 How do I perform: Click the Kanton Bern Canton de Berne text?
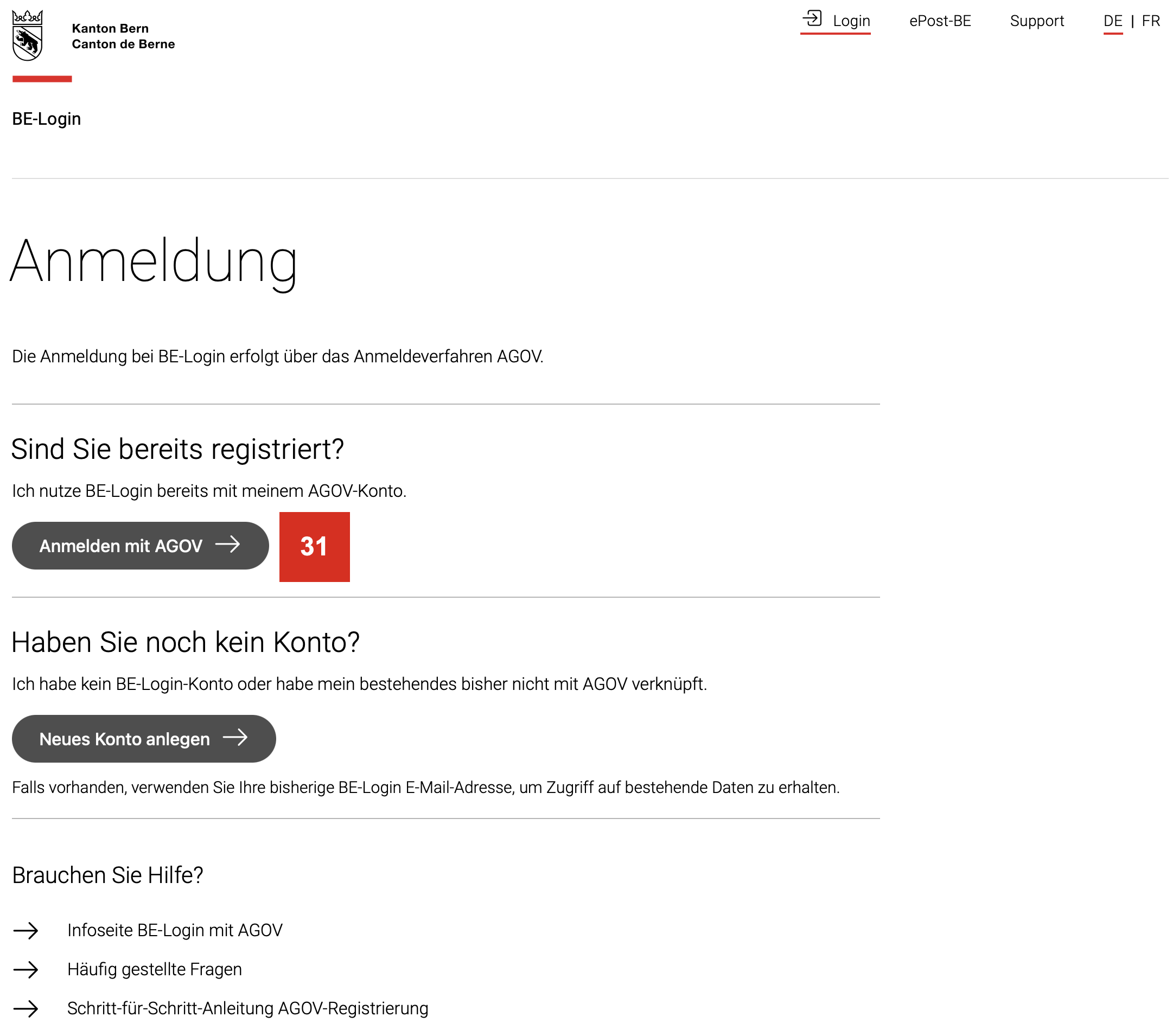123,36
